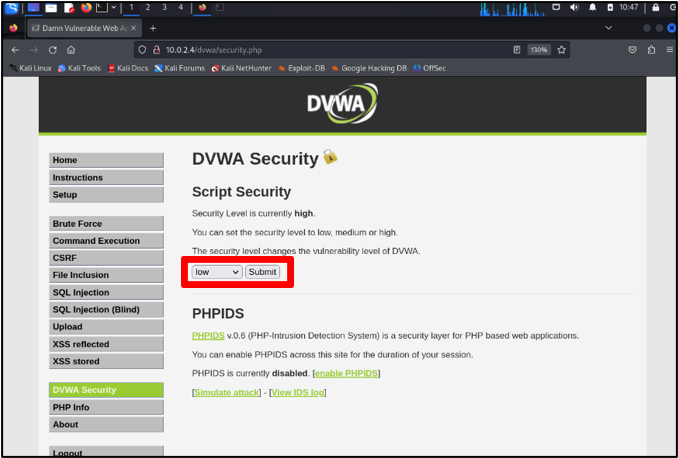Open the list all tabs chevron

(608, 28)
